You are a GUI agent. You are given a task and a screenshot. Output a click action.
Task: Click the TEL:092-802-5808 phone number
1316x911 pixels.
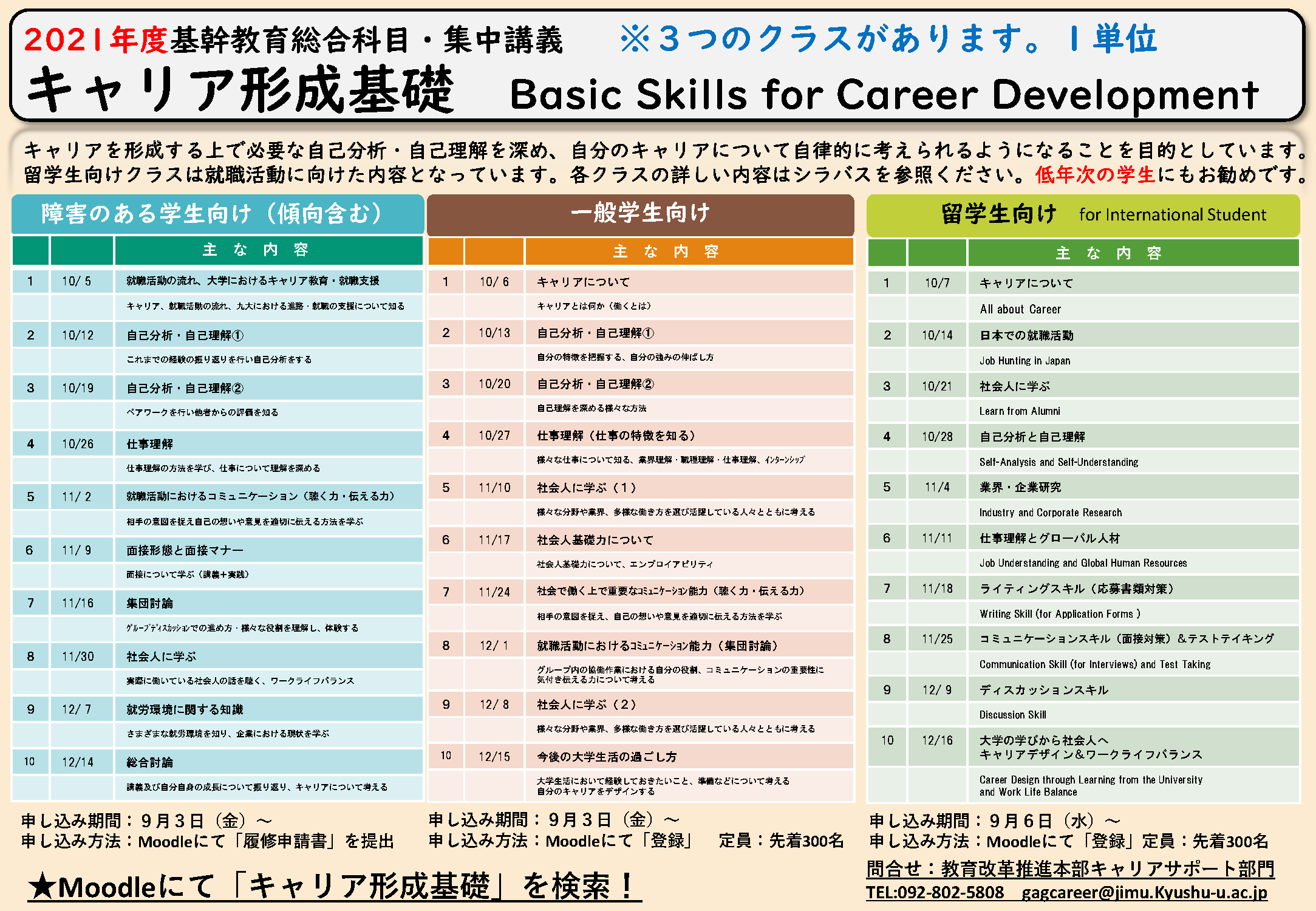tap(935, 892)
